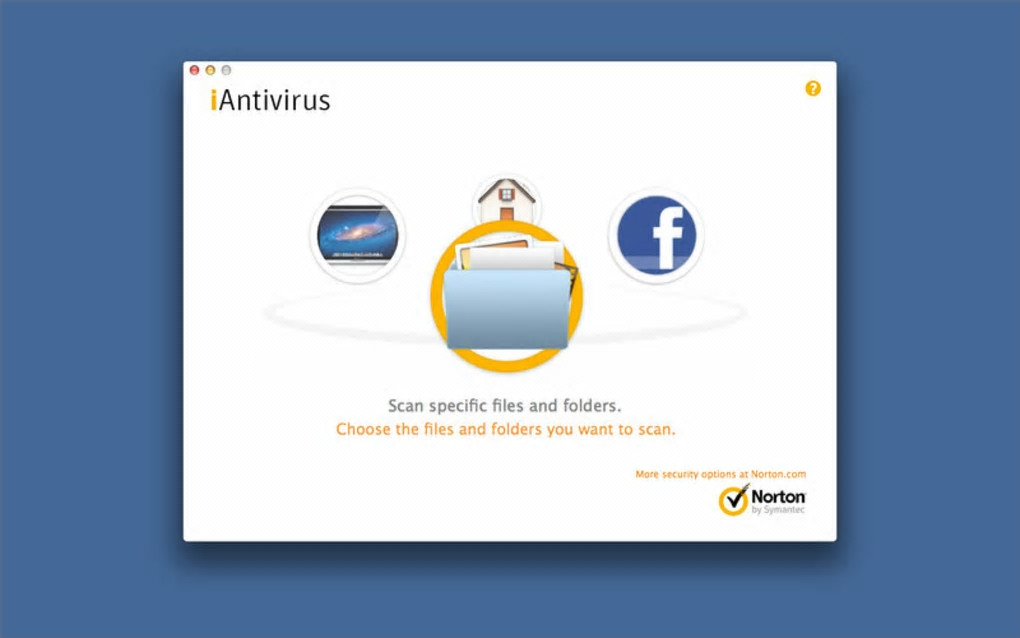Follow the 'More security options at Norton.com' link

(x=720, y=474)
